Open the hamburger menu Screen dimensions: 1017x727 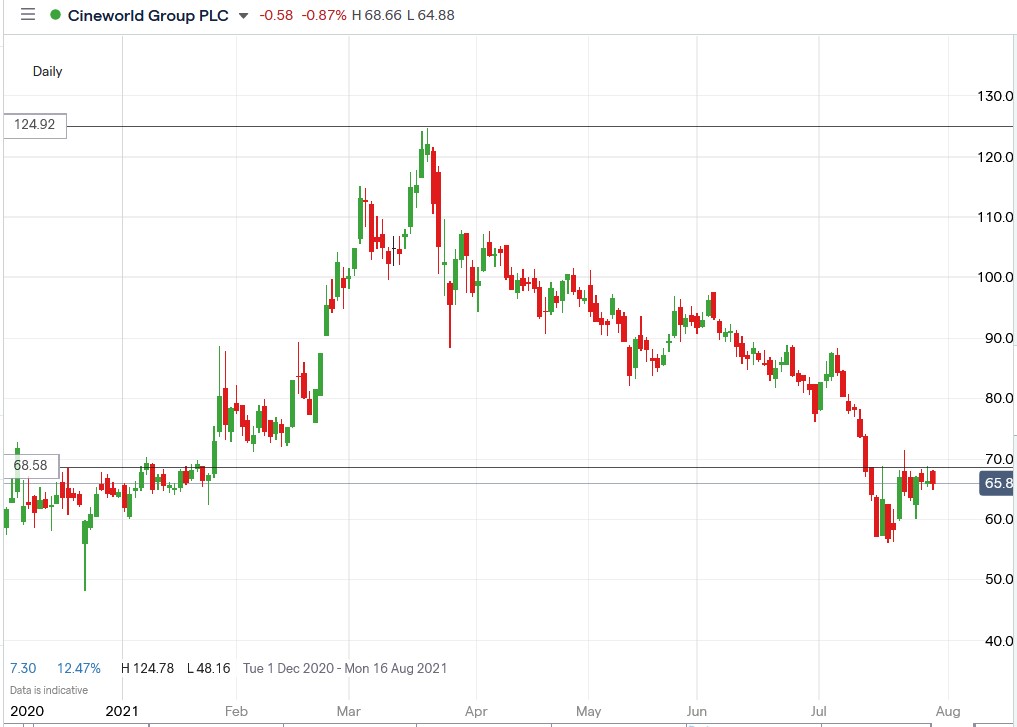[x=27, y=15]
